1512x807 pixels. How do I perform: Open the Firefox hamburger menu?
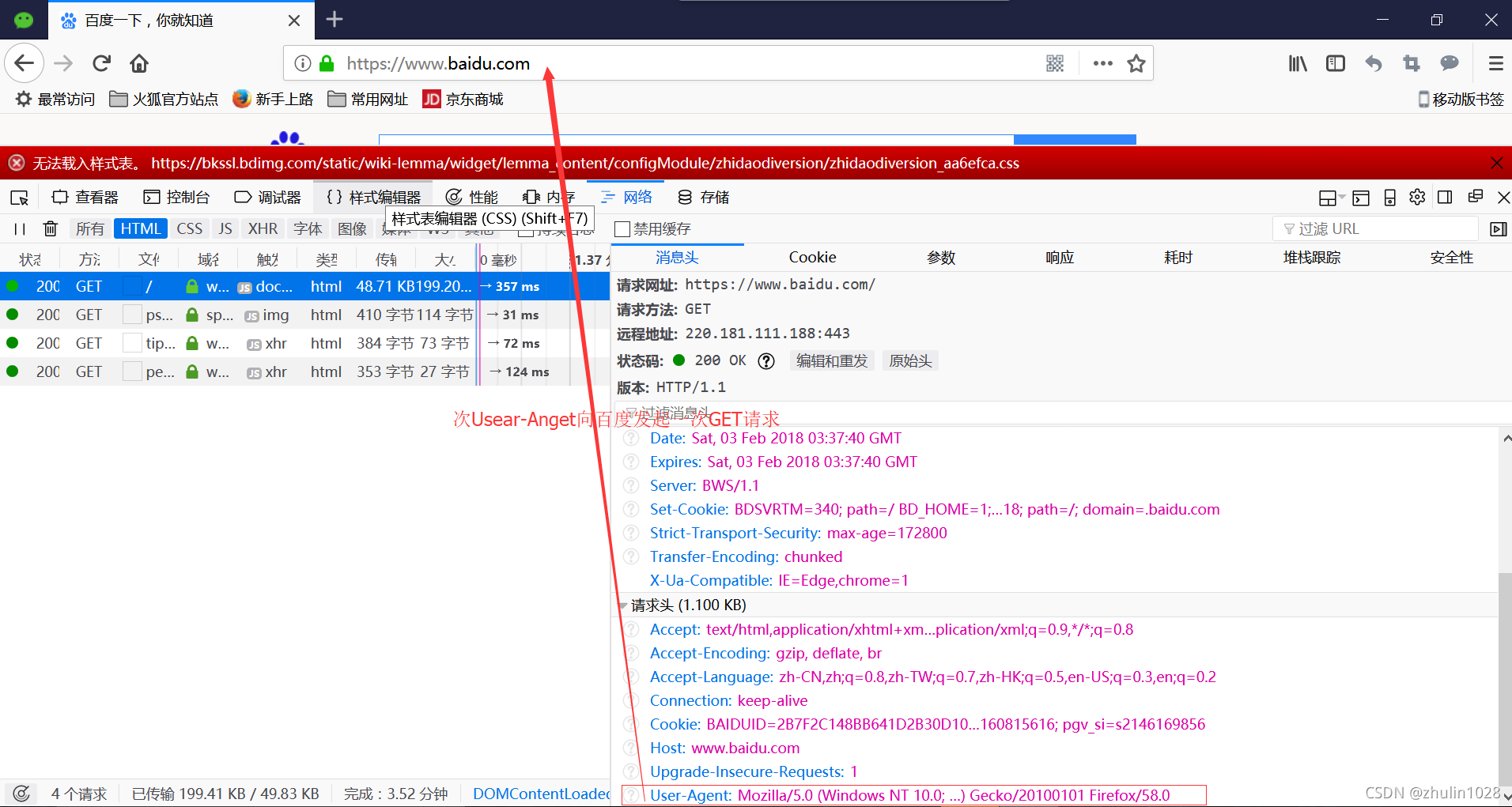(1495, 63)
